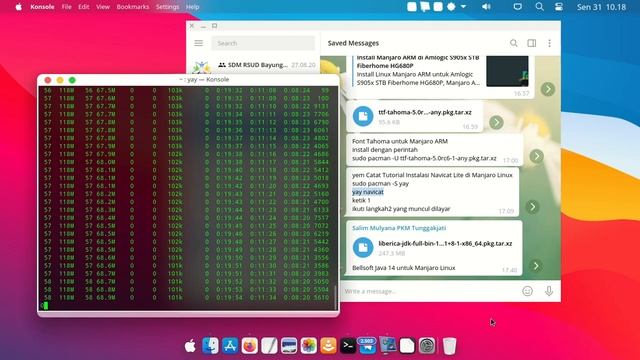Click liberica-jdk-full-bin file name
The width and height of the screenshot is (640, 360).
(x=445, y=243)
